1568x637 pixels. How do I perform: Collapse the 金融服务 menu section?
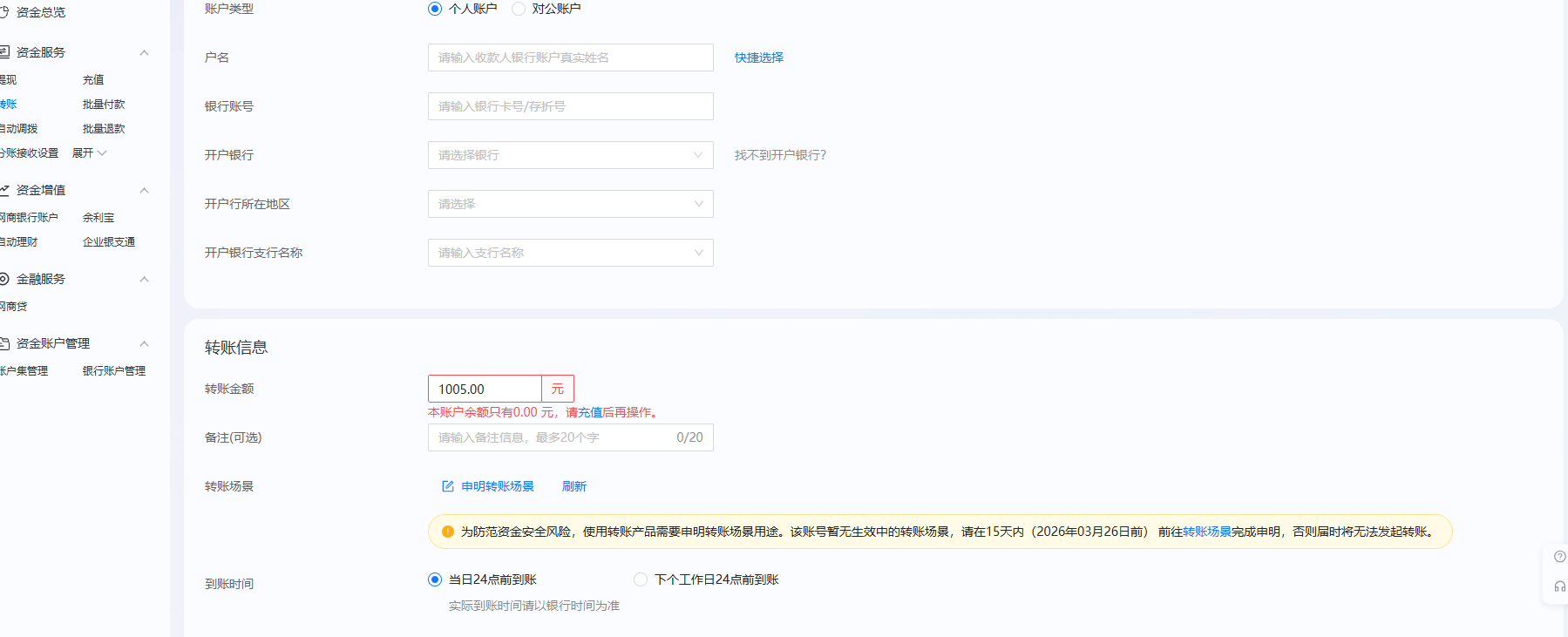point(145,279)
